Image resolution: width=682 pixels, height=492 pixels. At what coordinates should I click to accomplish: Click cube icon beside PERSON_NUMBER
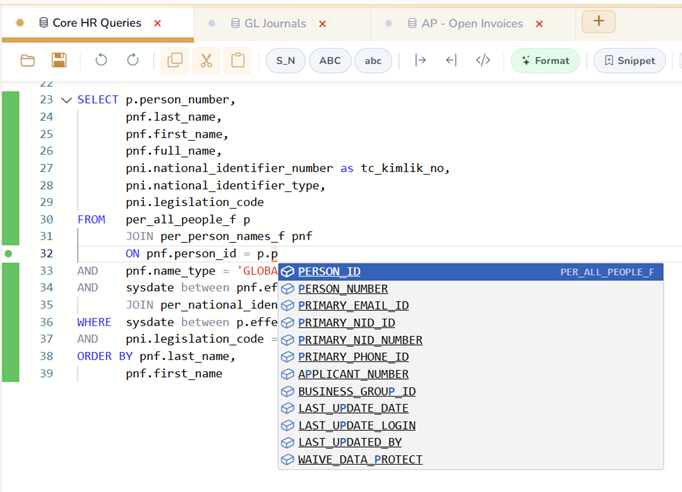tap(288, 289)
